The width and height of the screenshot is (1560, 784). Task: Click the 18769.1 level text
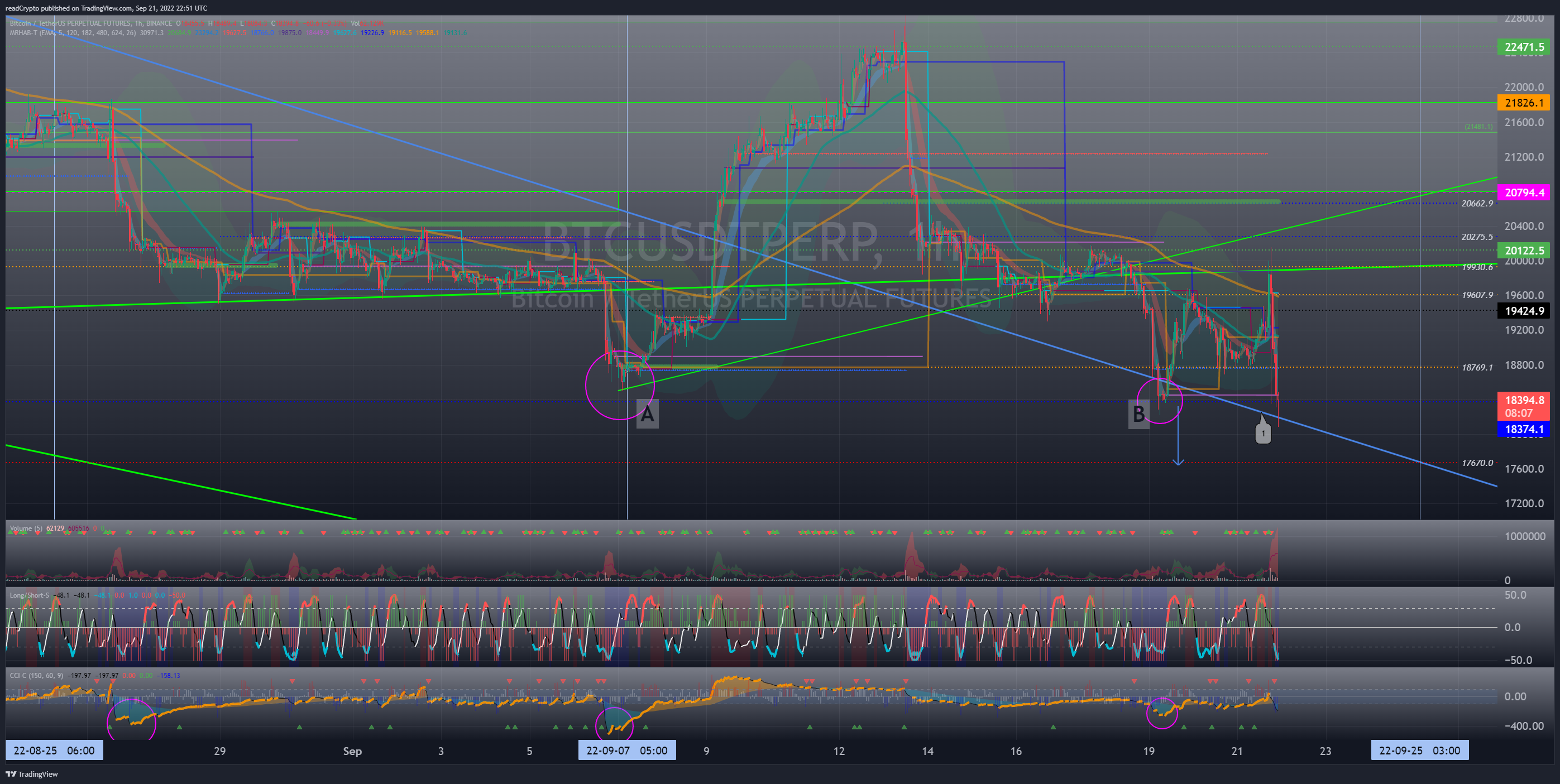pyautogui.click(x=1477, y=368)
